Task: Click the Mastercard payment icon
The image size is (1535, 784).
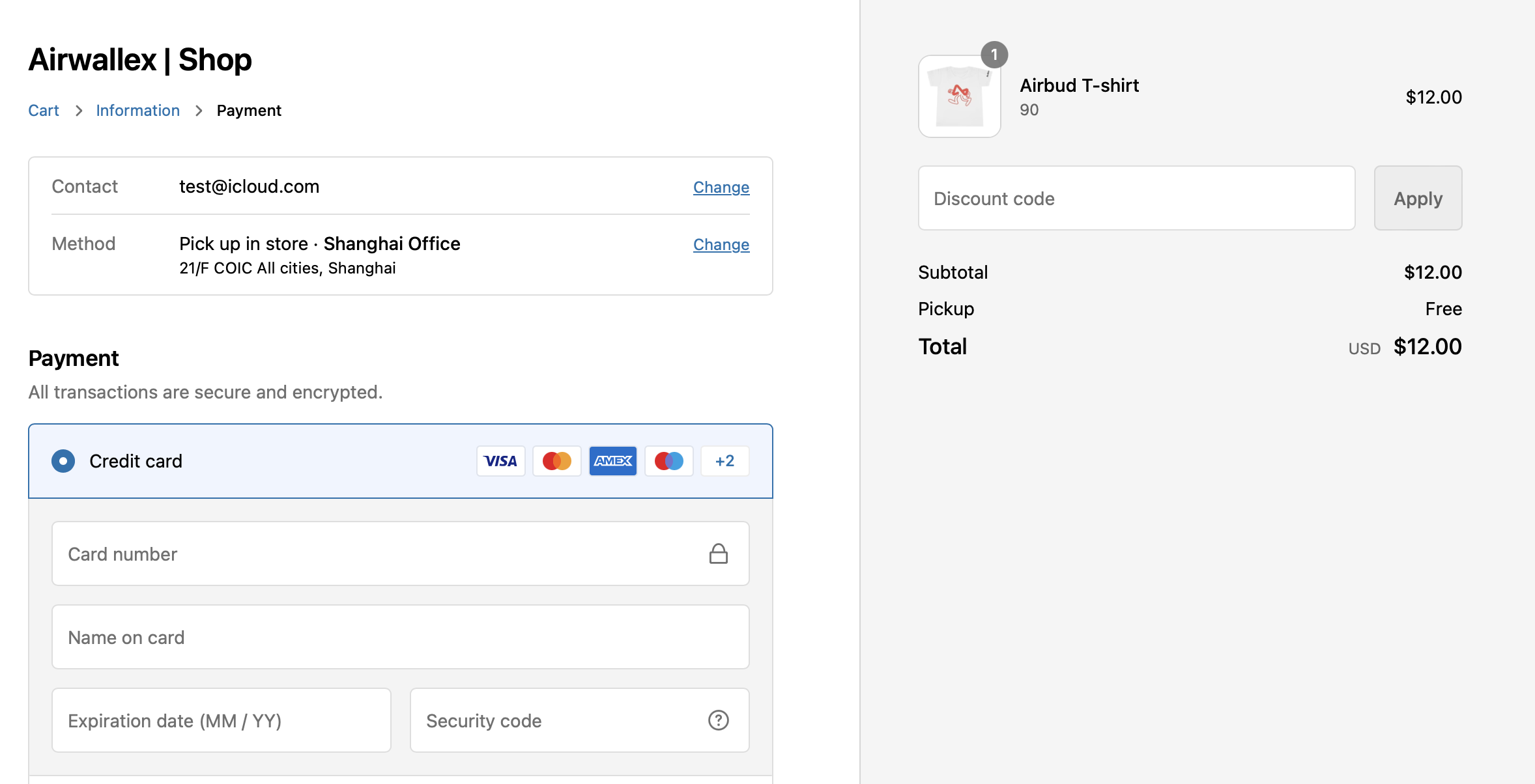Action: 556,460
